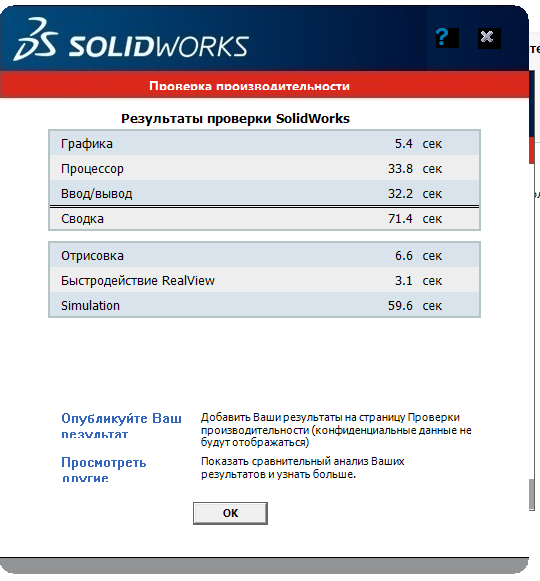Click the 'Результаты проверки SolidWorks' heading
The height and width of the screenshot is (581, 540).
click(x=235, y=119)
